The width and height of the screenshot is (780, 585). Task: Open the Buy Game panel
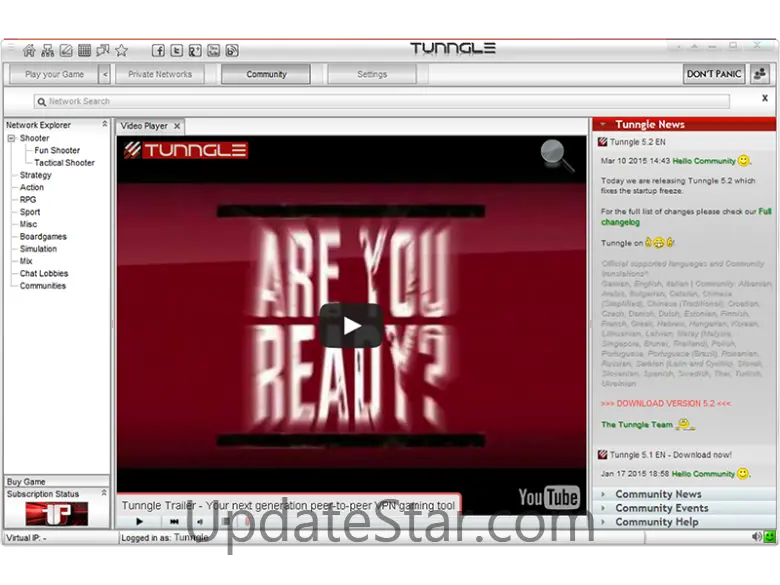pyautogui.click(x=57, y=482)
